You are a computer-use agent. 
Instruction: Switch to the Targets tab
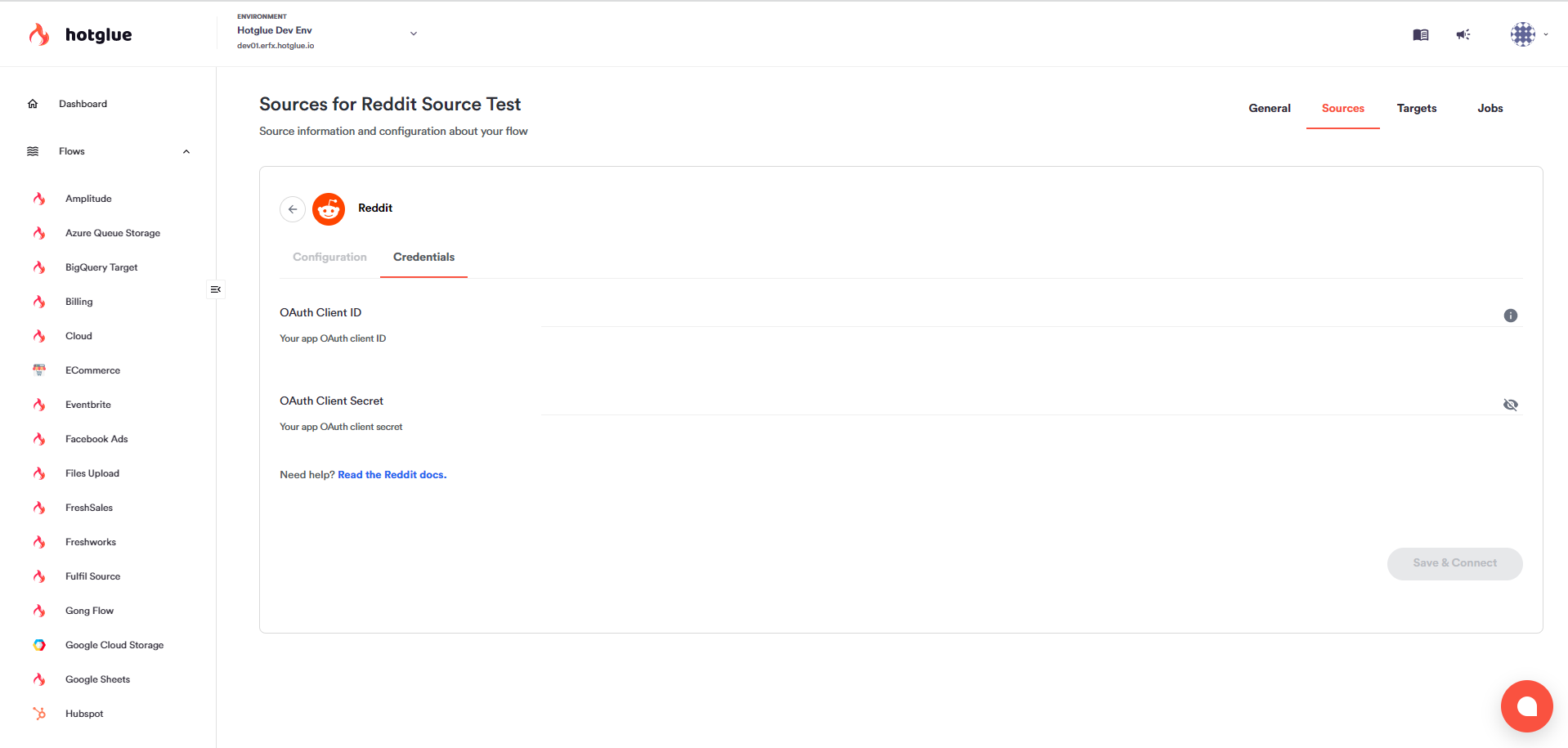pos(1417,109)
